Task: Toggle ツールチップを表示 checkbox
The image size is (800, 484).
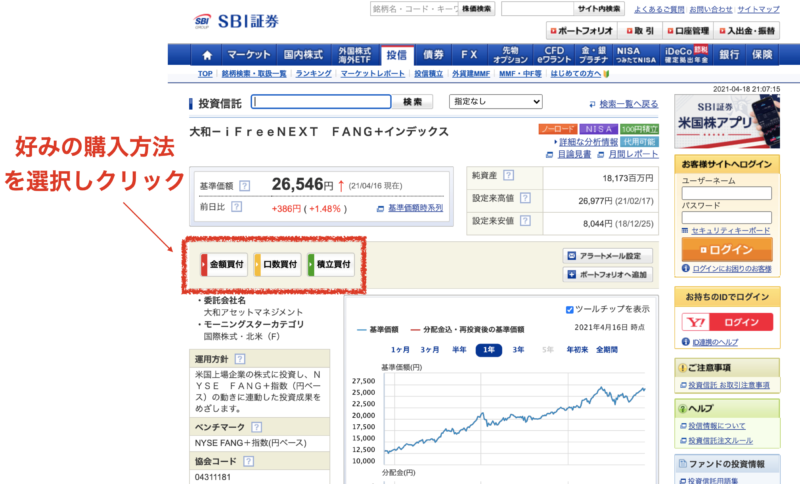Action: click(569, 310)
